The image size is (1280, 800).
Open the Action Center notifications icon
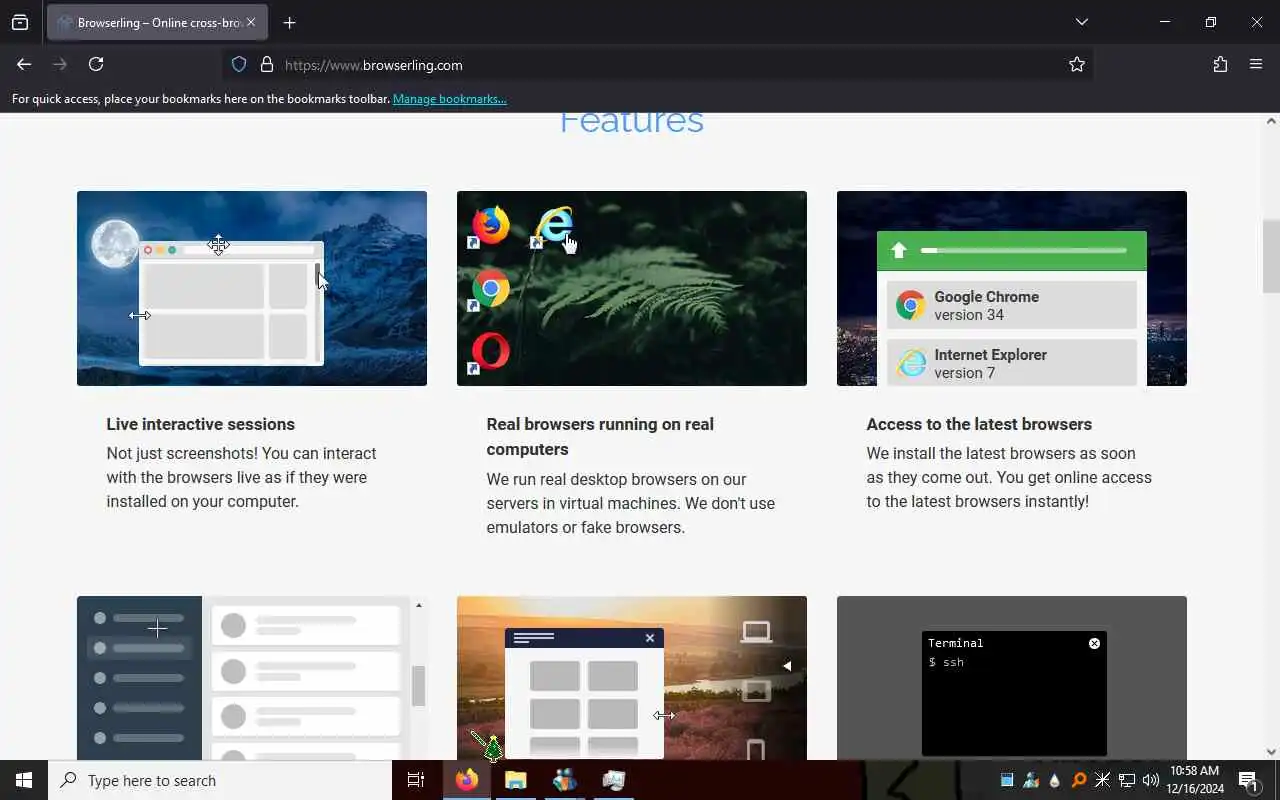(x=1248, y=780)
